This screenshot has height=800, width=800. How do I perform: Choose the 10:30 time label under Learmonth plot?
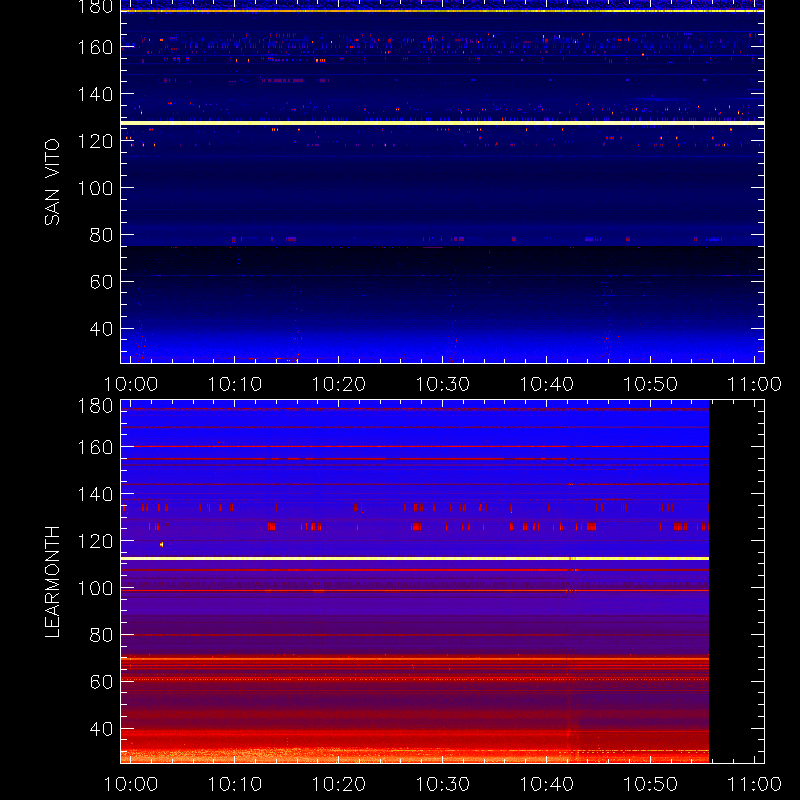pos(443,784)
